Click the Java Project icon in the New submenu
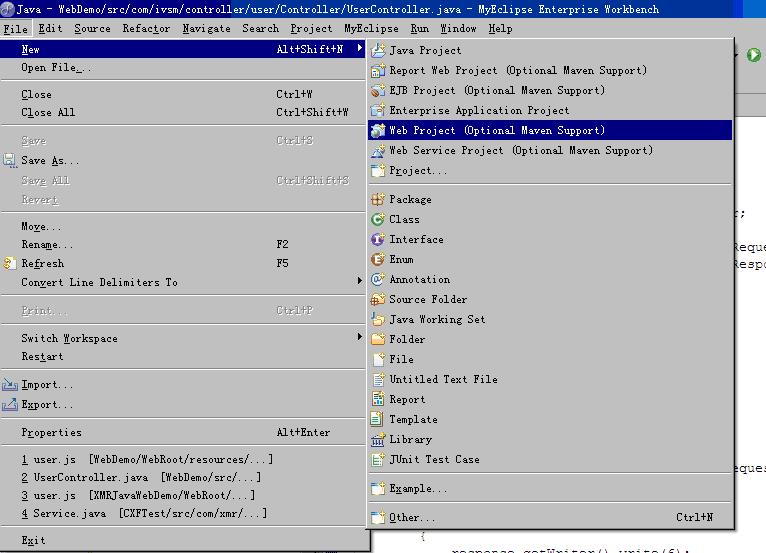 (x=378, y=50)
